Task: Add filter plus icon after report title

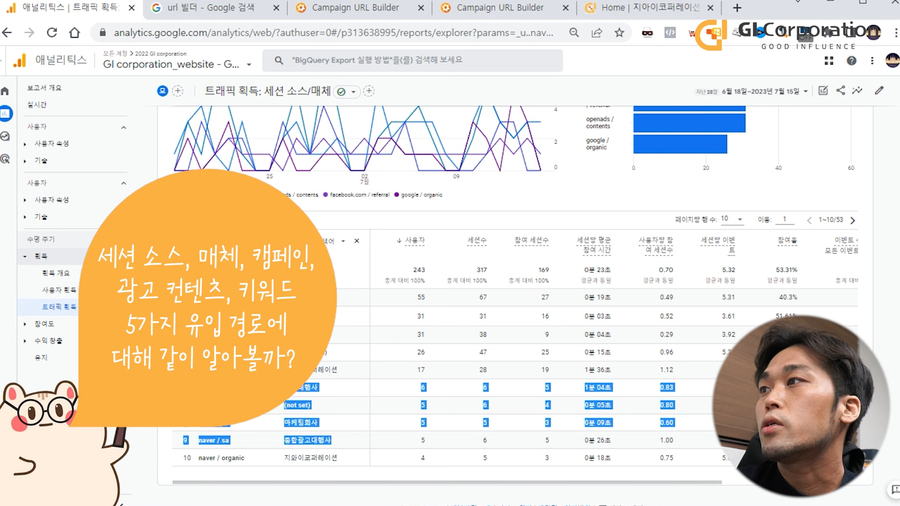Action: pos(368,91)
